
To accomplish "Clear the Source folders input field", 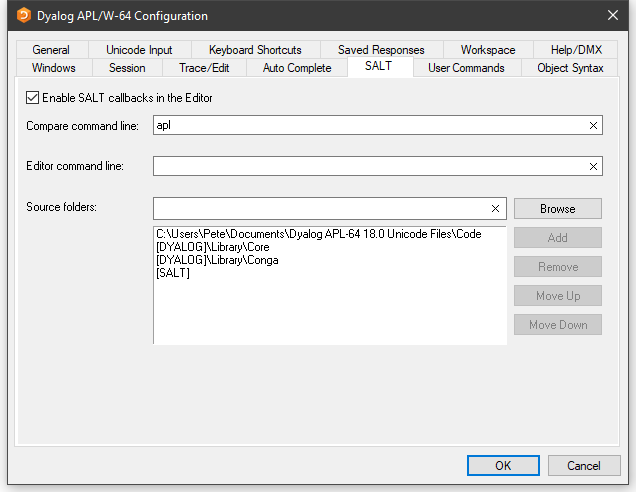I will 495,208.
